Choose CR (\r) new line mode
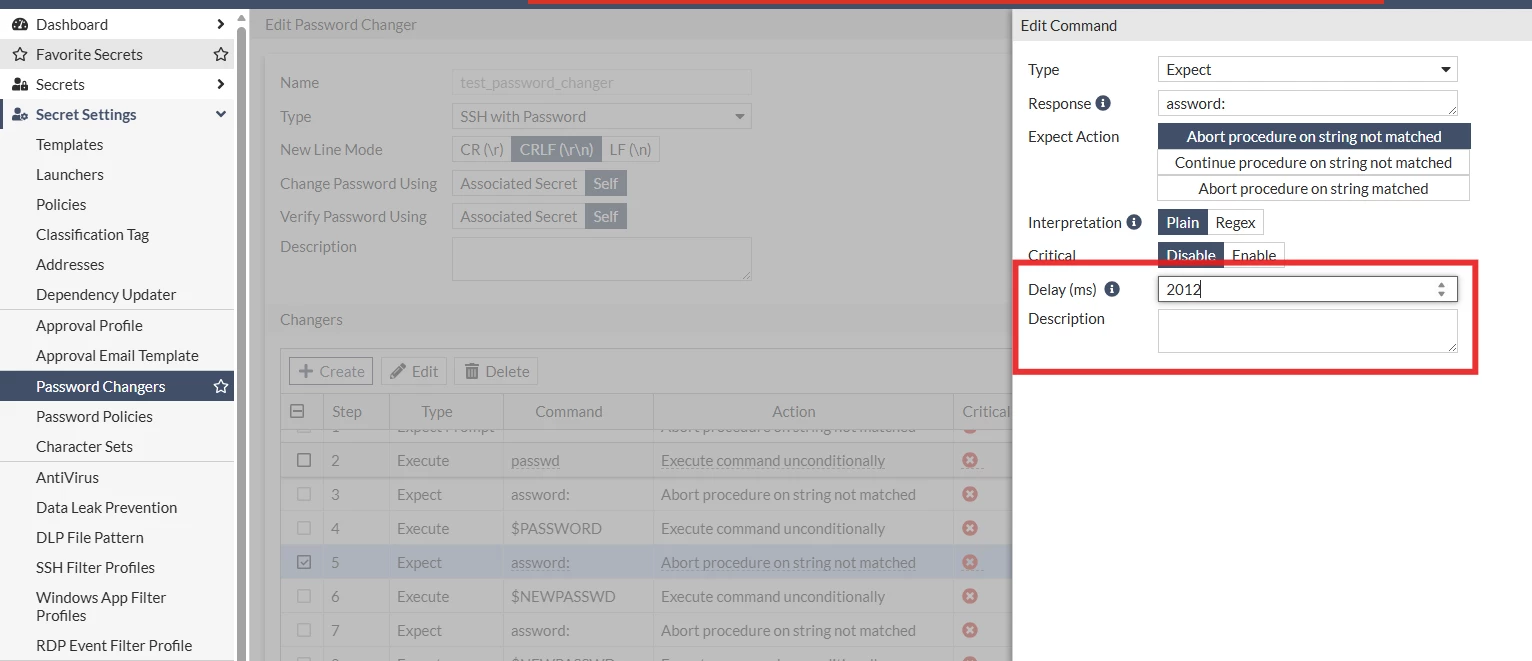 tap(481, 149)
